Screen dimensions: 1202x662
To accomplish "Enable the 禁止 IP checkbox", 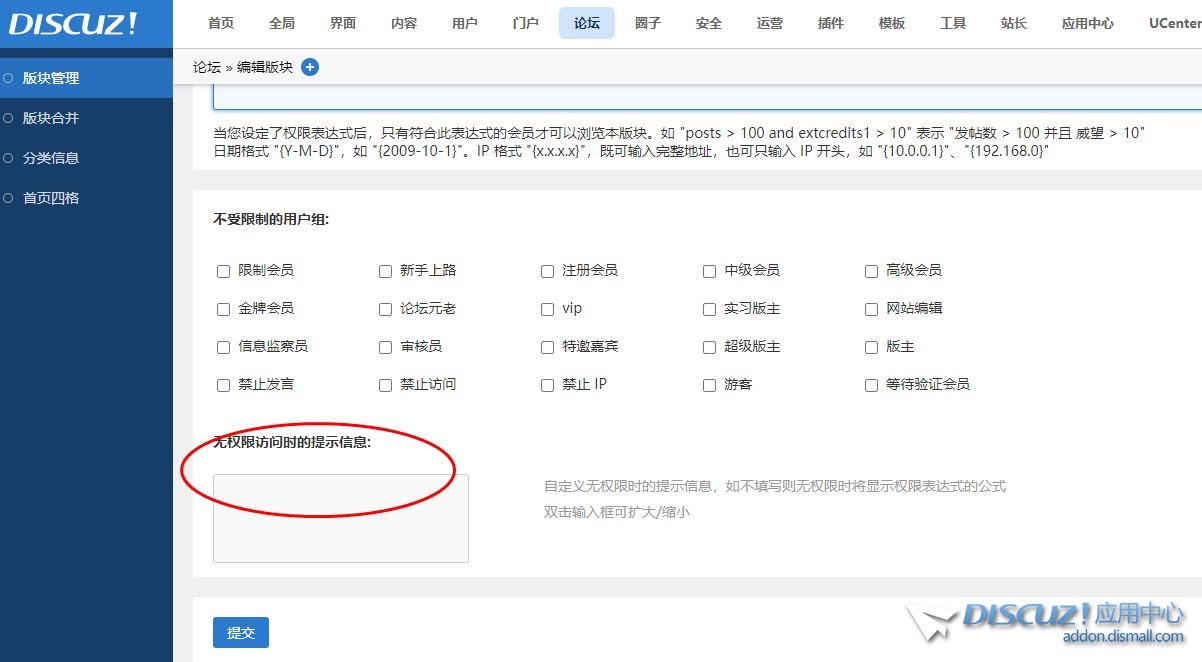I will point(547,384).
